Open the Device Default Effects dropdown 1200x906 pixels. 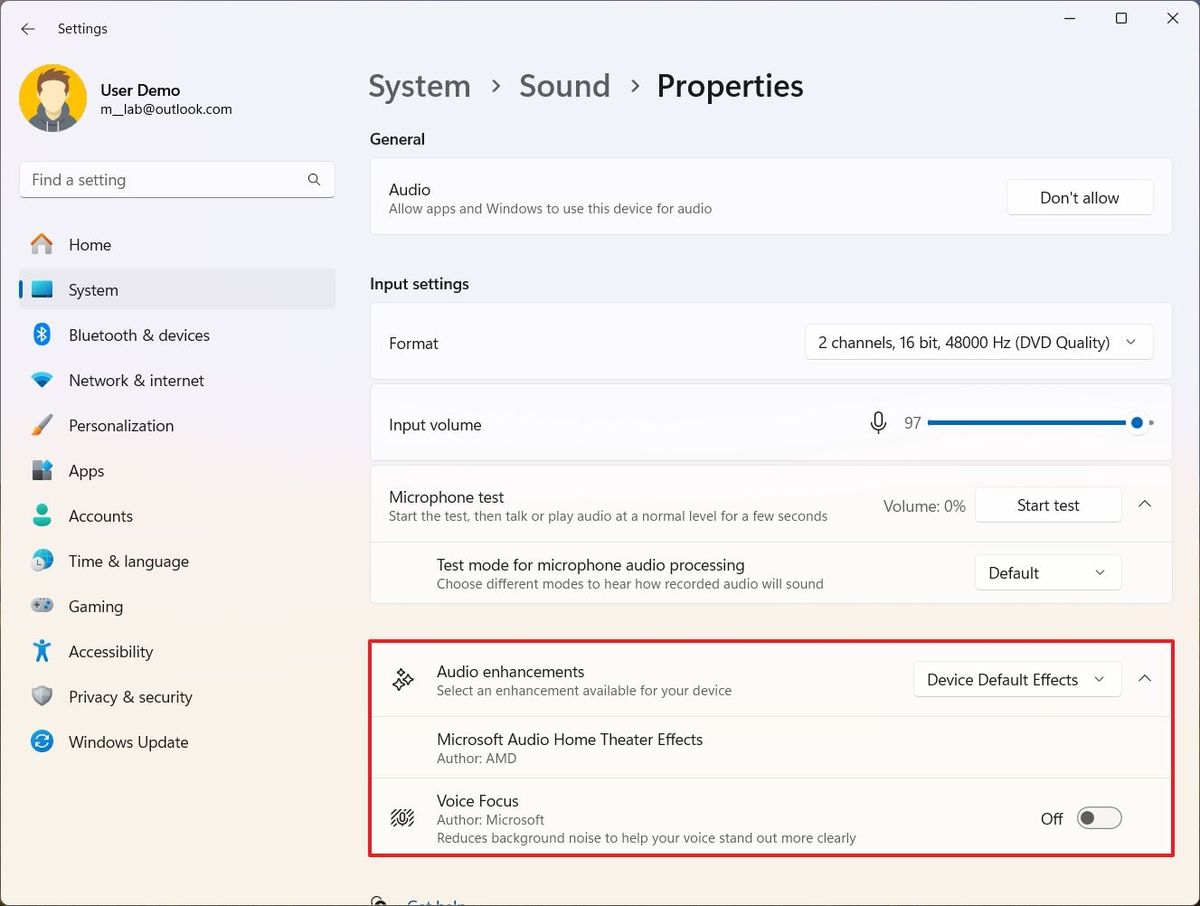click(1016, 679)
